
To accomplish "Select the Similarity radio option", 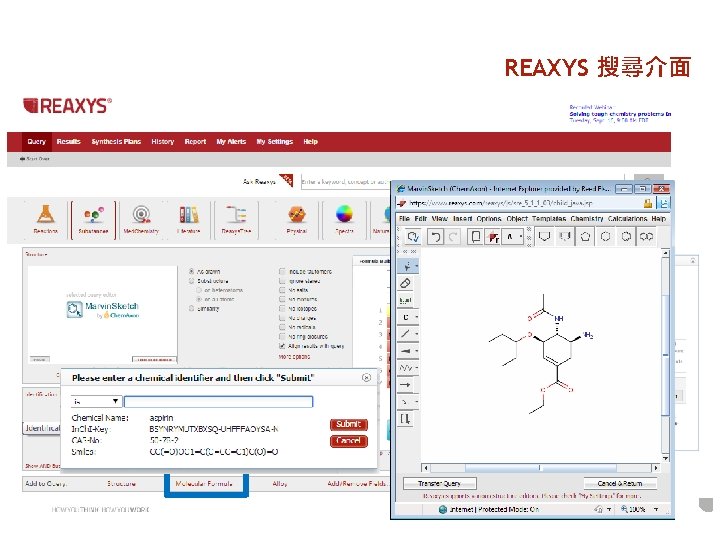I will pyautogui.click(x=191, y=309).
